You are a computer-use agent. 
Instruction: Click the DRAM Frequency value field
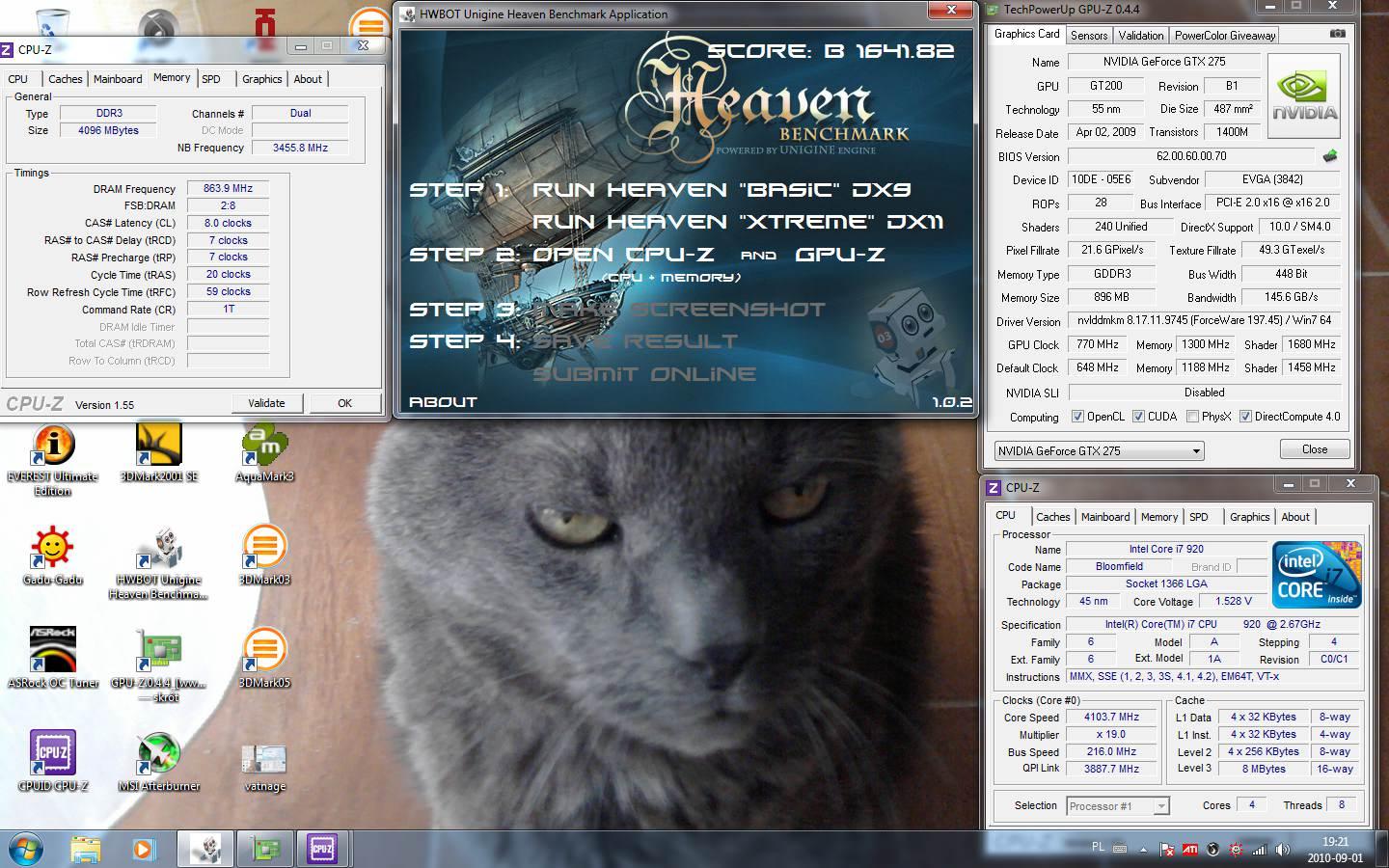coord(228,188)
